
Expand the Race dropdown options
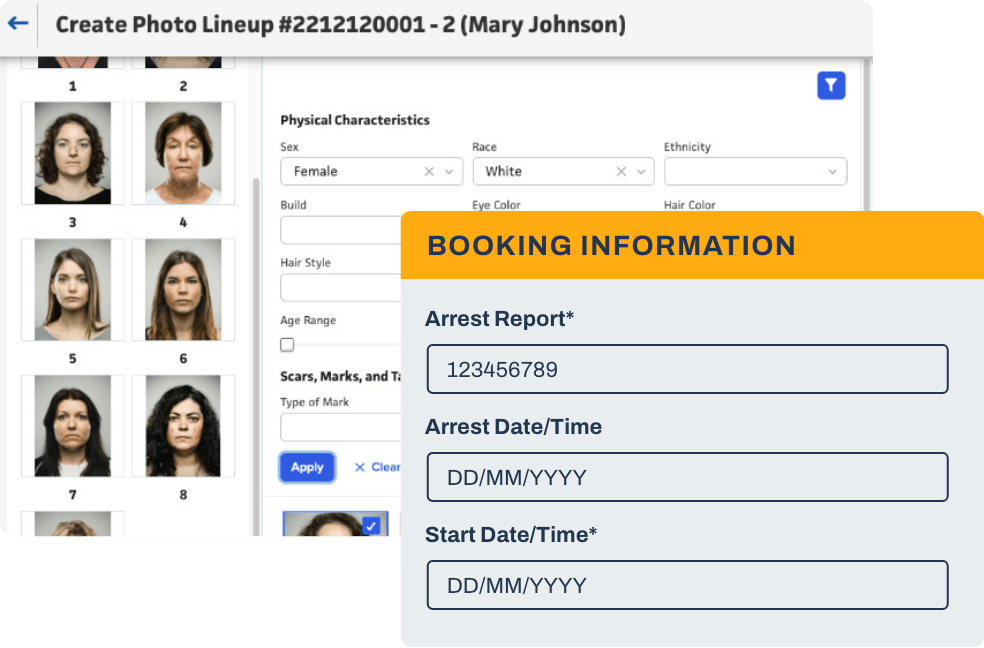tap(640, 171)
